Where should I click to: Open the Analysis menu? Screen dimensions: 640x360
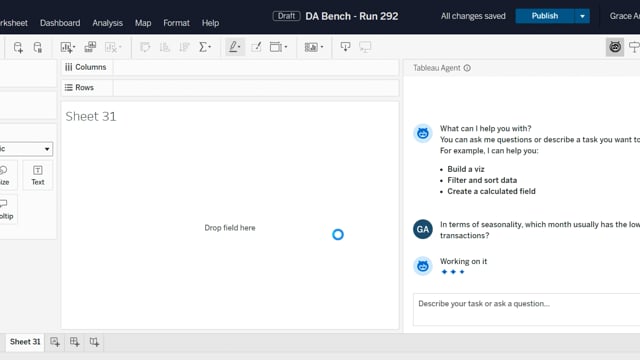pos(107,23)
